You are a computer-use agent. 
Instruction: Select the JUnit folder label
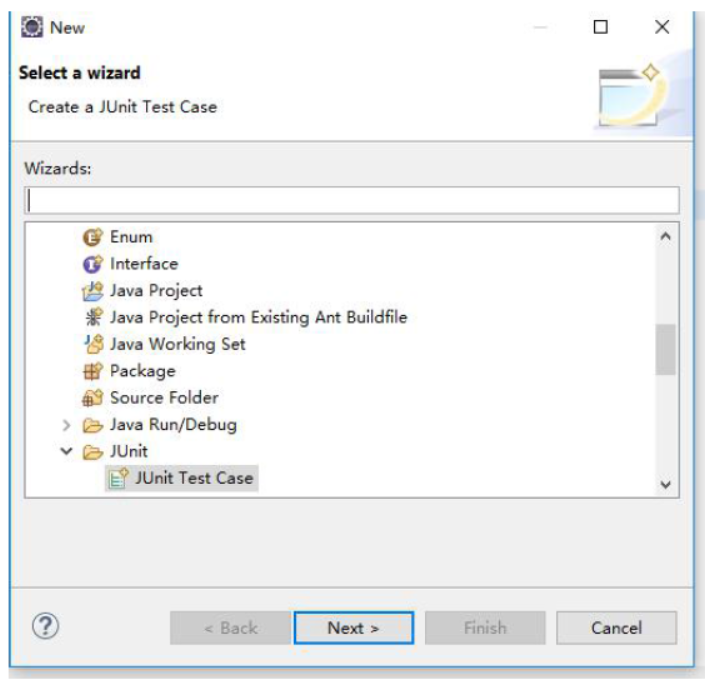point(129,451)
